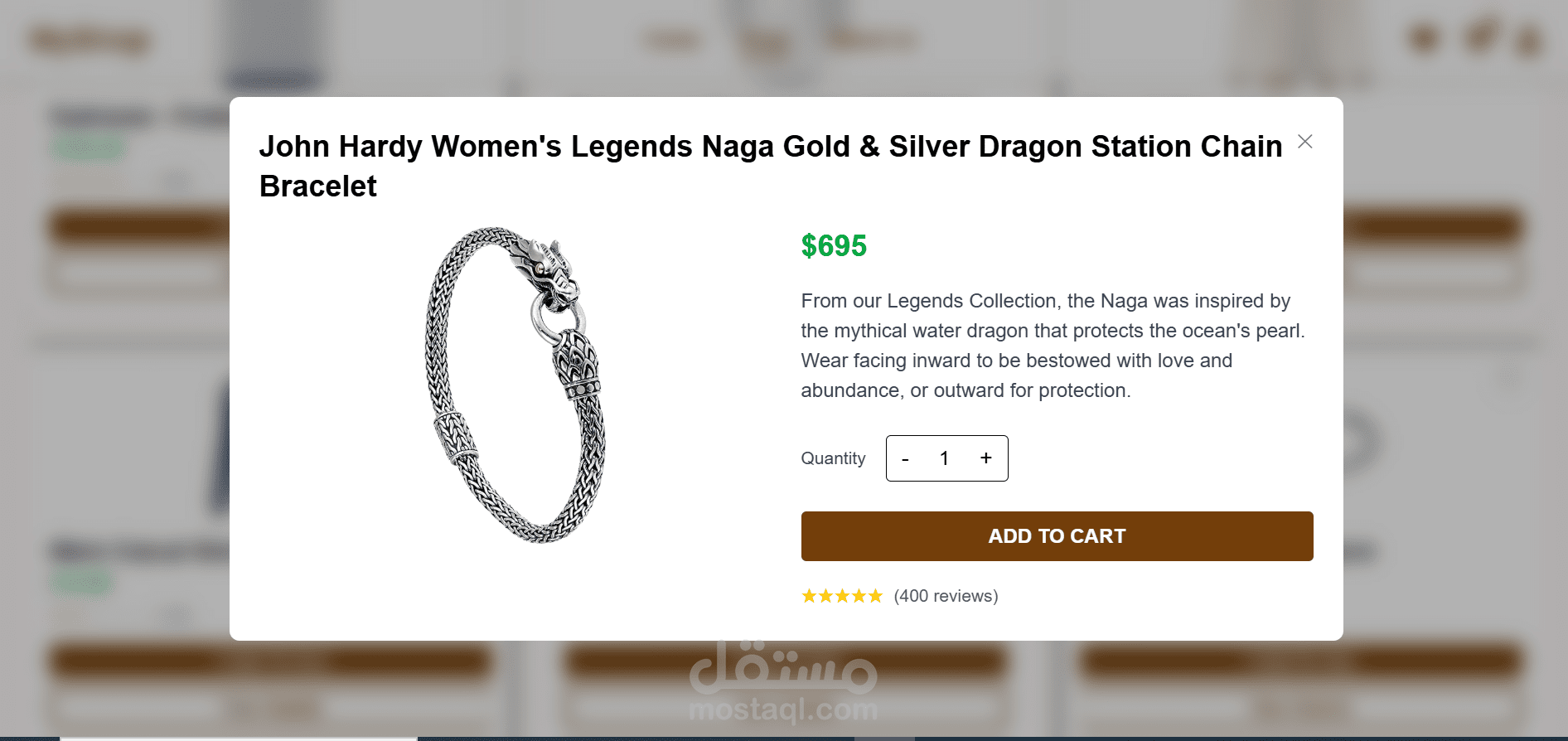Screen dimensions: 1568x741
Task: Tap the middle yellow rating star
Action: [842, 596]
